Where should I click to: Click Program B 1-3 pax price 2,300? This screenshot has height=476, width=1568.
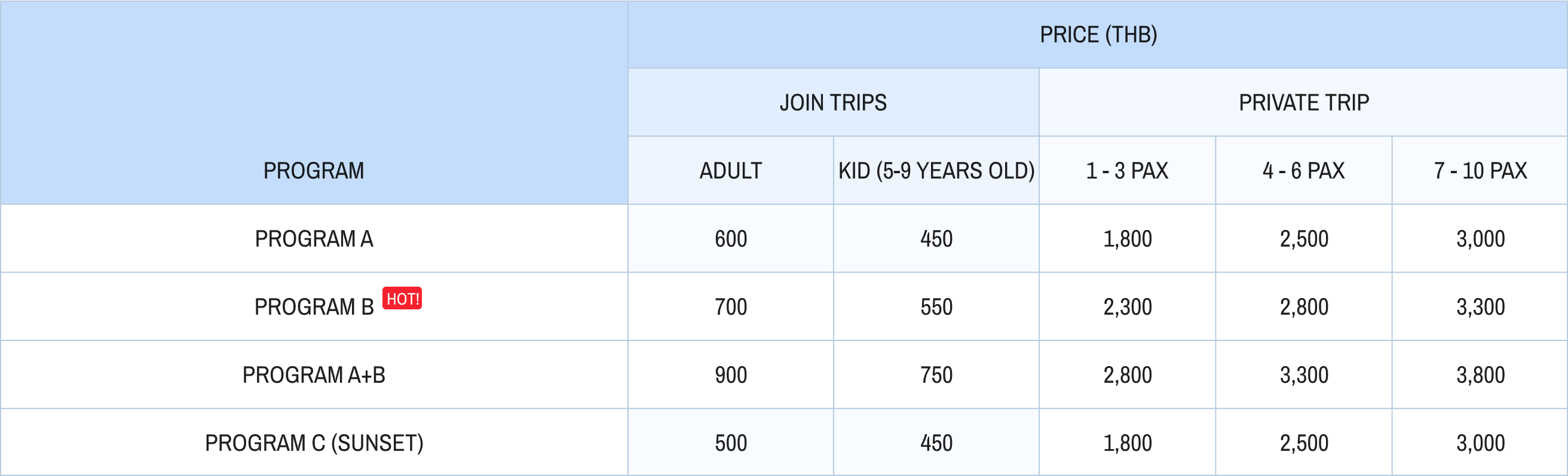pos(1128,307)
